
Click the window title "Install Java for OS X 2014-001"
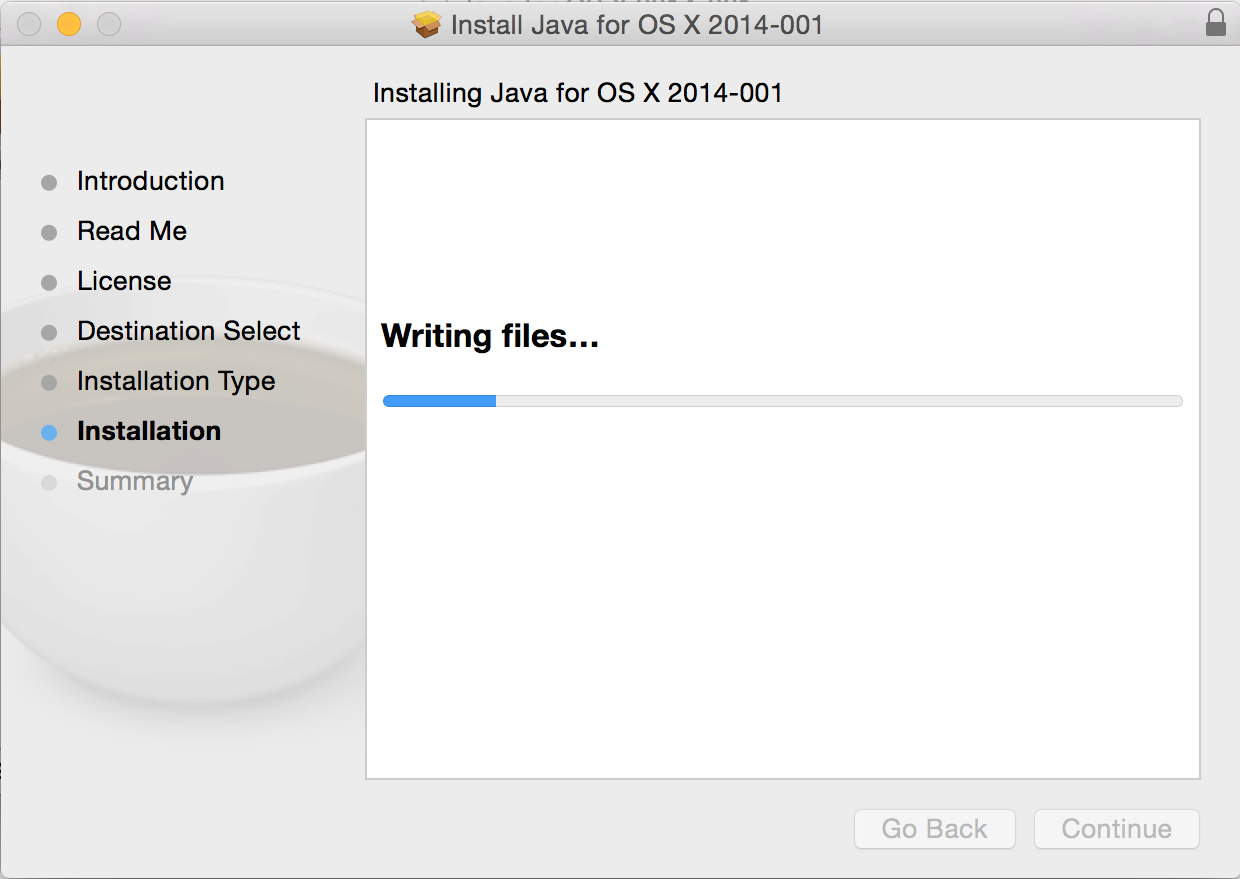tap(636, 24)
